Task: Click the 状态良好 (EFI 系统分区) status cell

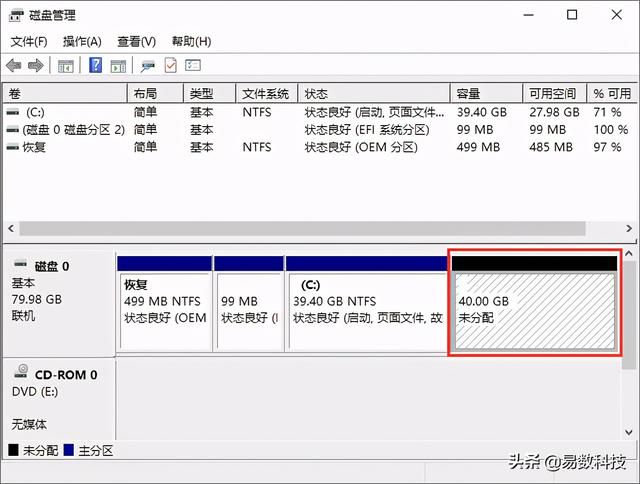Action: point(367,130)
